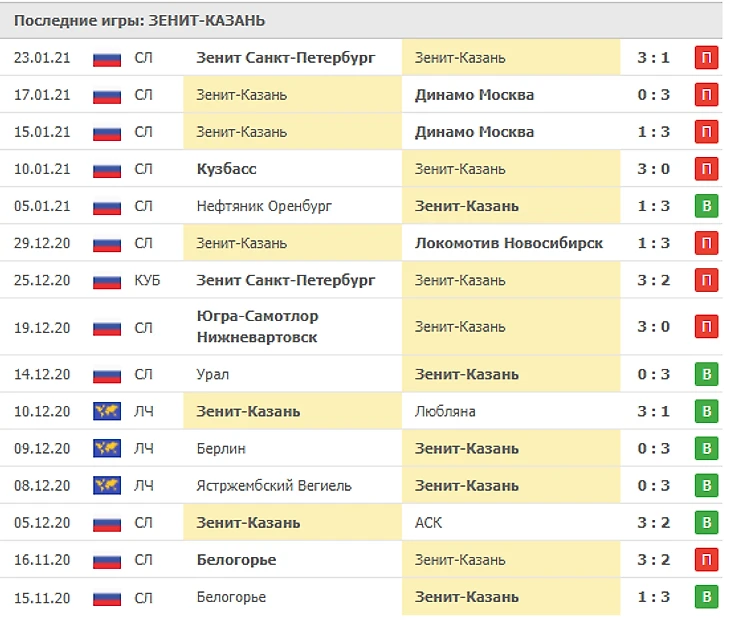Open the Локомотив Новосибирск team link
The image size is (730, 621).
[509, 243]
